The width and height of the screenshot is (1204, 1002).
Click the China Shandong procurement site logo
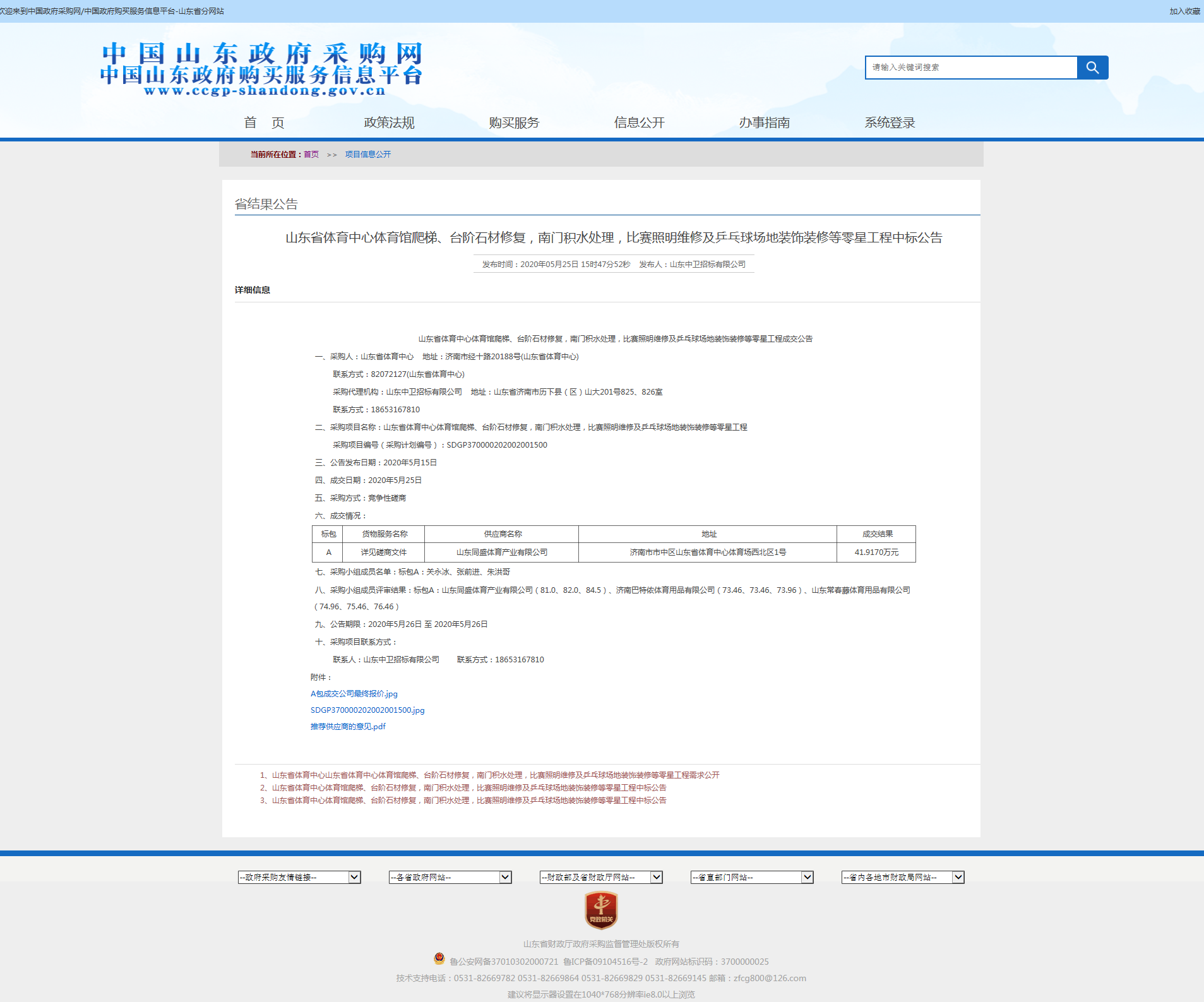click(261, 69)
